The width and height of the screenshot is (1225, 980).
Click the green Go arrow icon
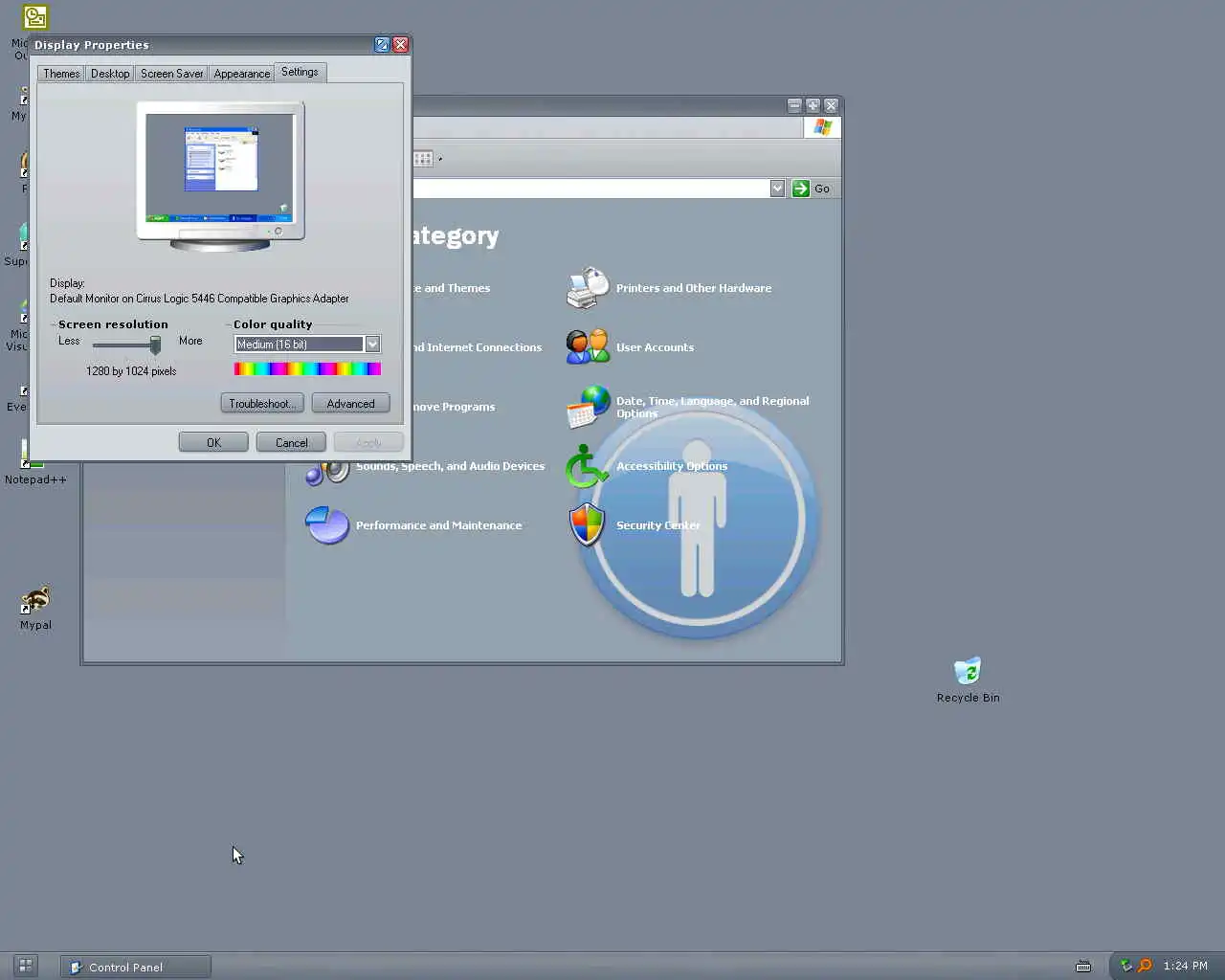(801, 189)
